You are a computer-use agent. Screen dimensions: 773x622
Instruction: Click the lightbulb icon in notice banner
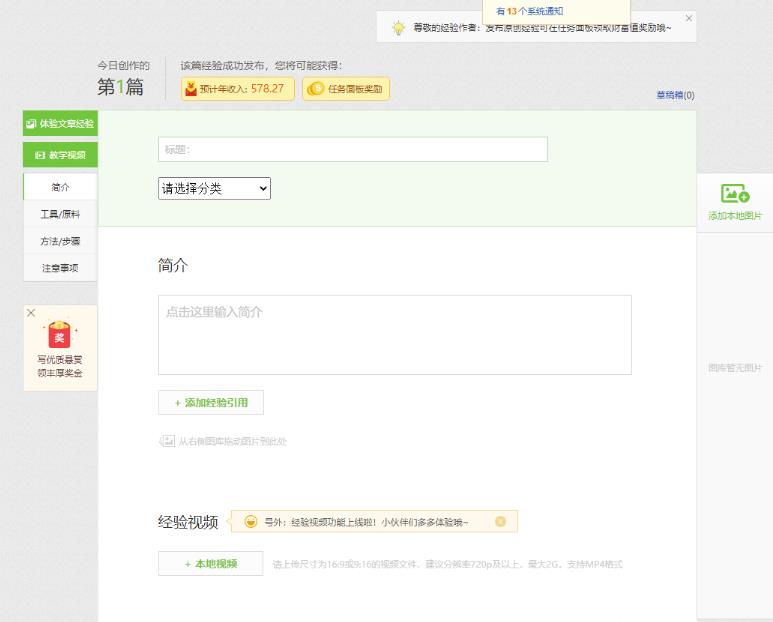399,28
